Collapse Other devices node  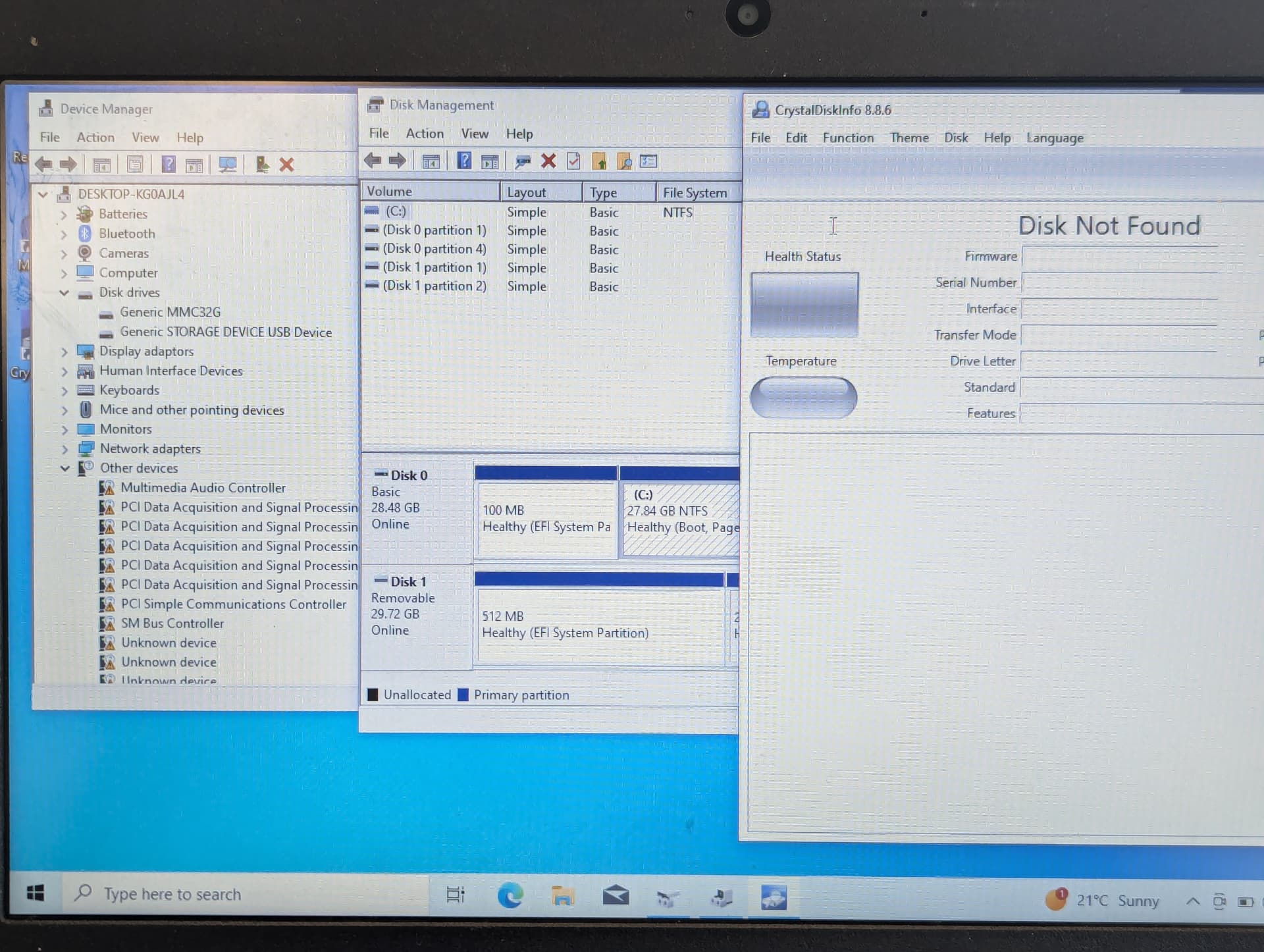click(x=65, y=468)
